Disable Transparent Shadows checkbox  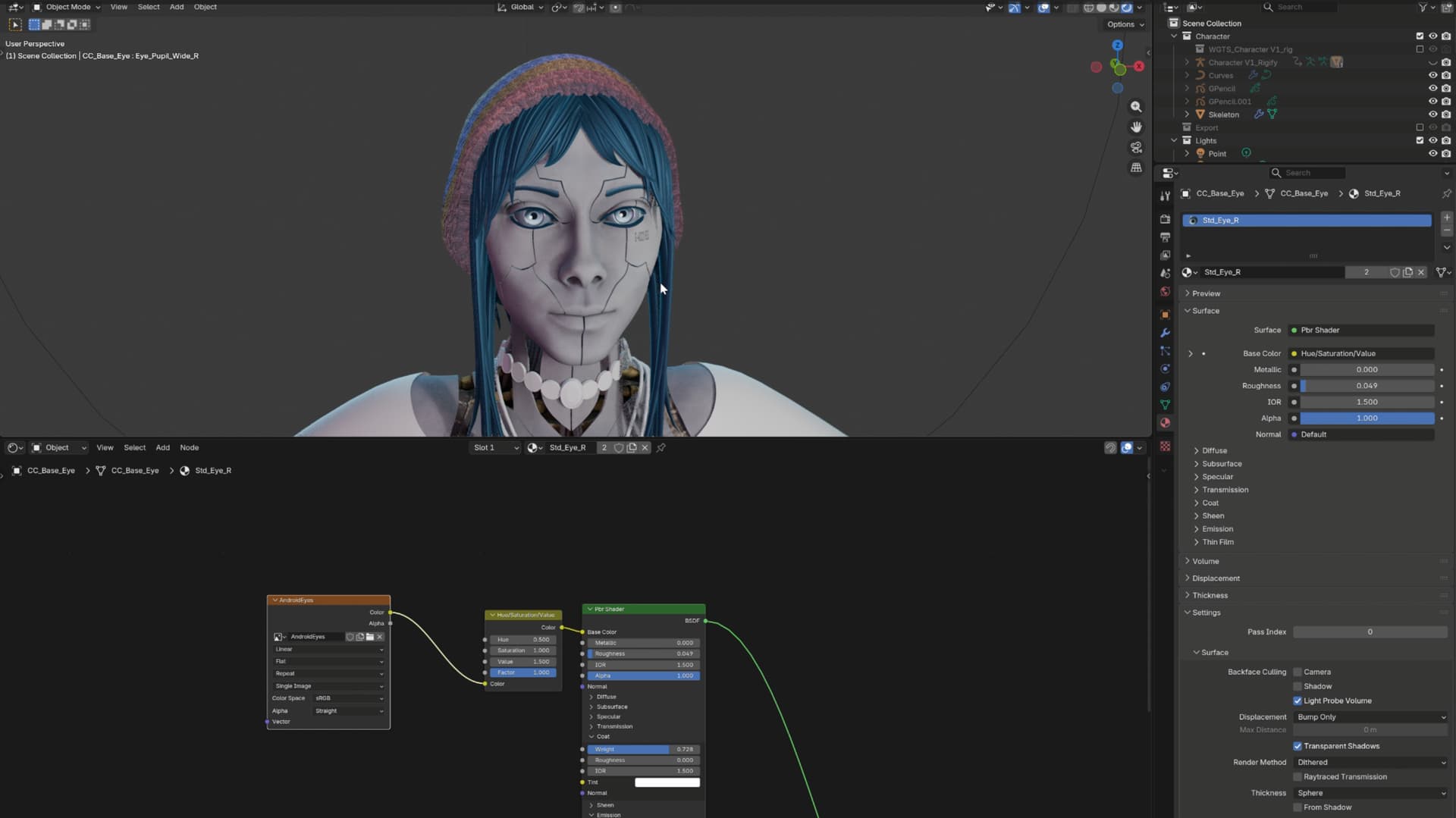[x=1298, y=746]
